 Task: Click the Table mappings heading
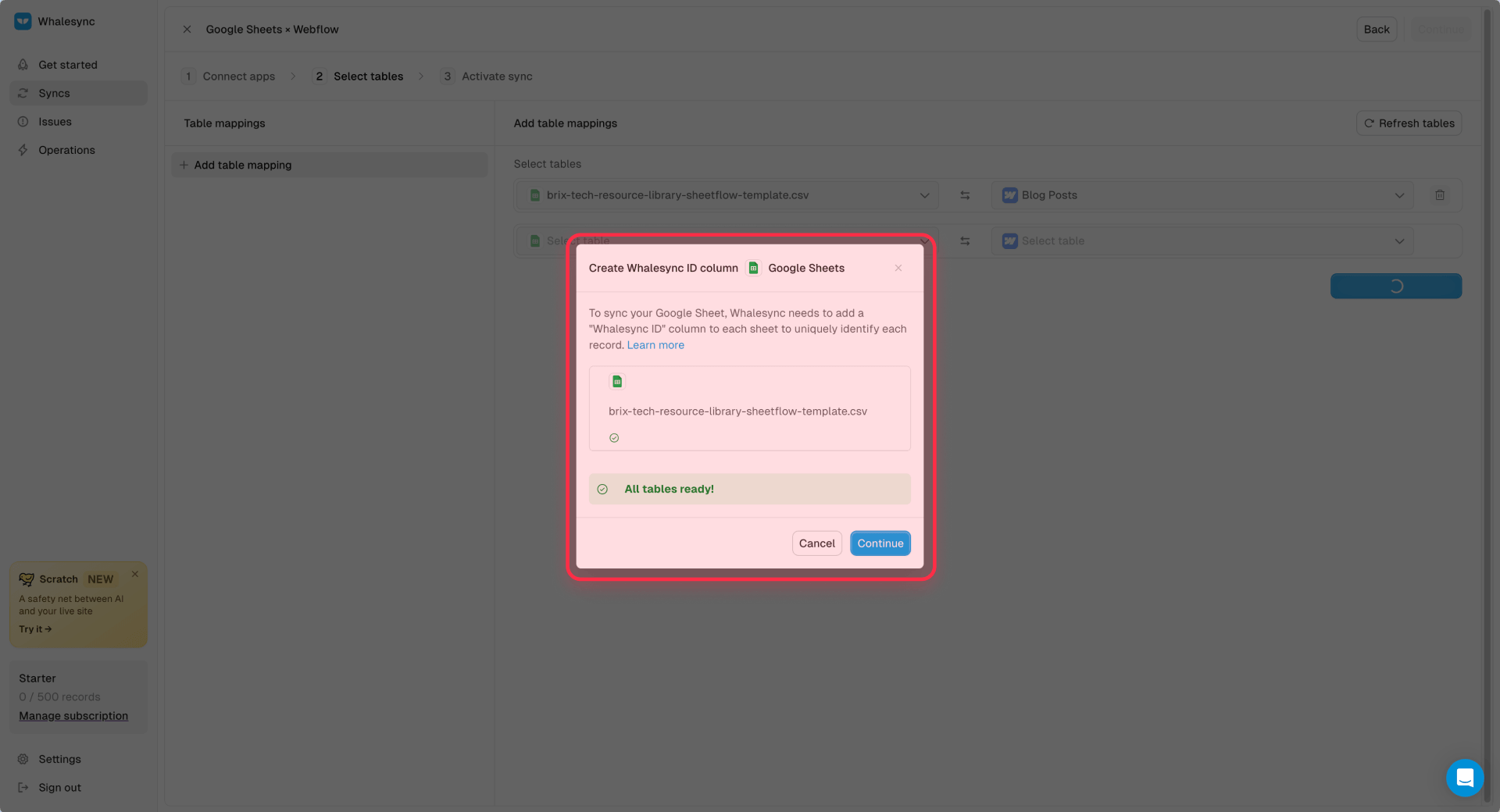pyautogui.click(x=224, y=123)
